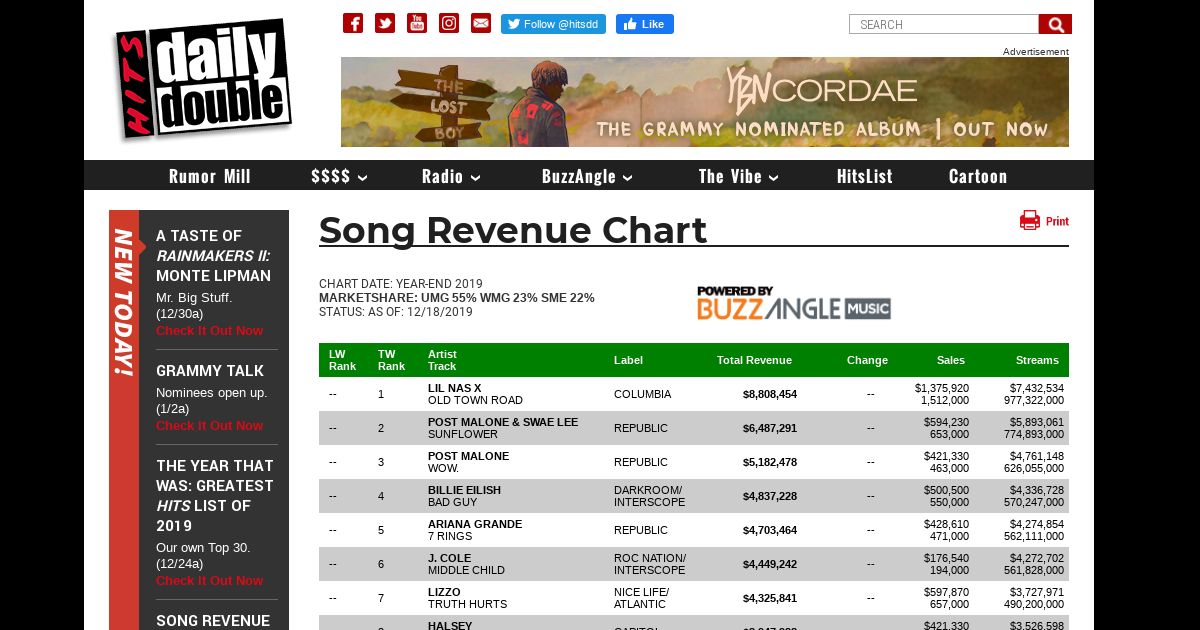The width and height of the screenshot is (1200, 630).
Task: Click total revenue $8,808,454
Action: 770,394
